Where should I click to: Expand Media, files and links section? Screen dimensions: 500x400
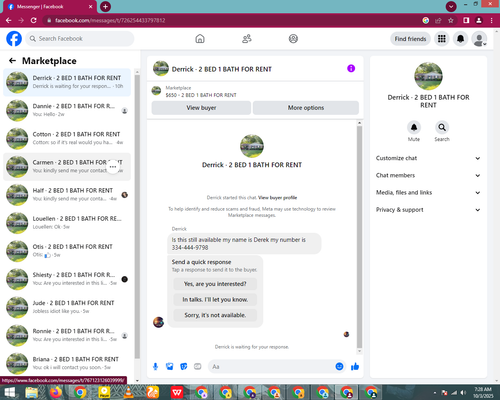click(428, 192)
